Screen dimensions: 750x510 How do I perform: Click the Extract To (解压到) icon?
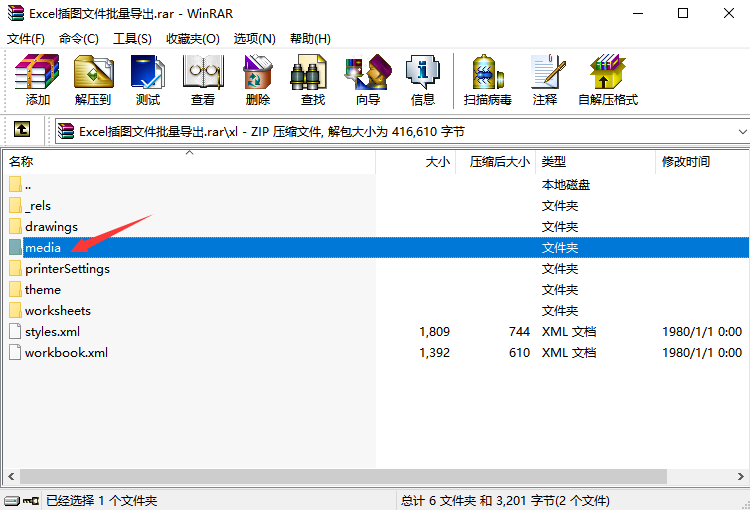click(93, 72)
